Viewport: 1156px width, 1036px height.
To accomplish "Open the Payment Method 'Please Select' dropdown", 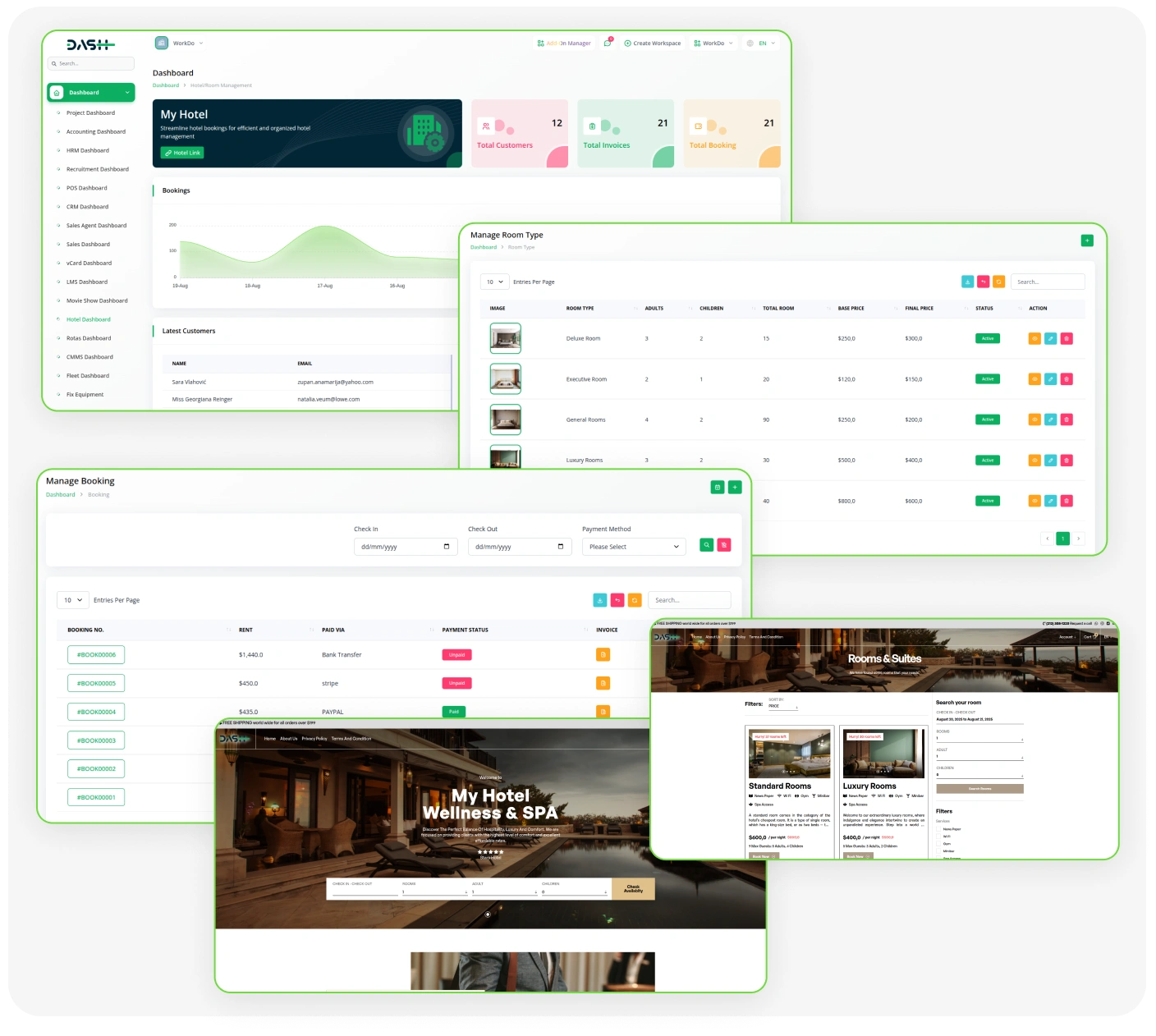I will tap(634, 547).
